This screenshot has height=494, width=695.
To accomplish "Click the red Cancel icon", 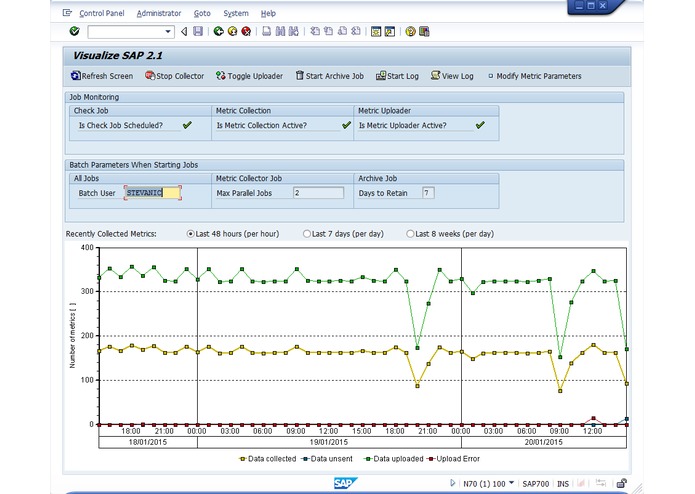I will pos(246,31).
